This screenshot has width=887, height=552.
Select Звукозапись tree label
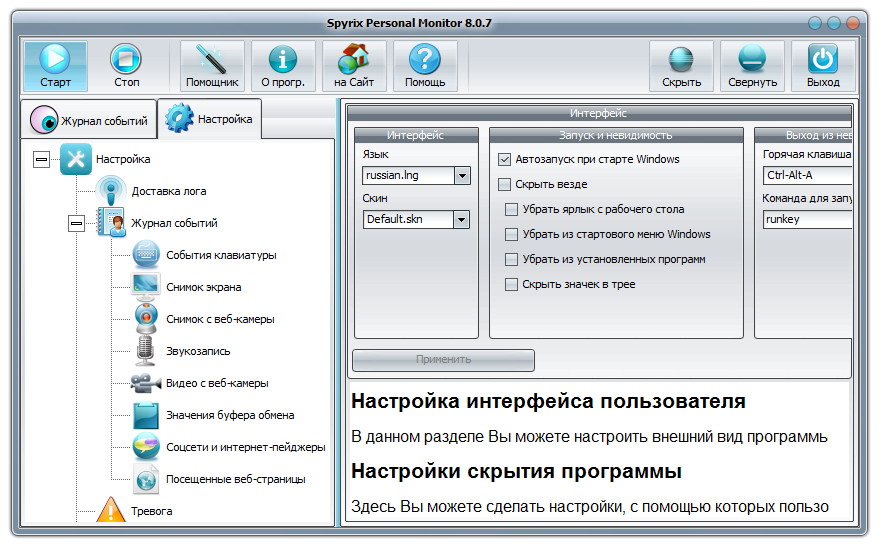(198, 351)
